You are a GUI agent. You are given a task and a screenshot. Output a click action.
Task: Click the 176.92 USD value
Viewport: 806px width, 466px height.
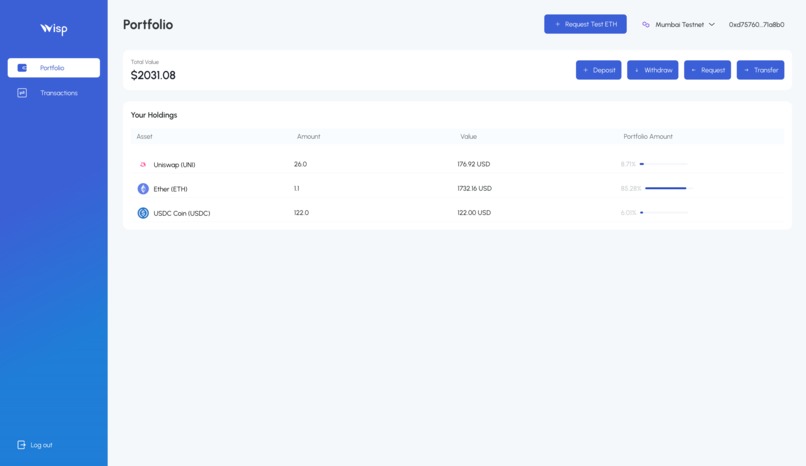(x=473, y=164)
